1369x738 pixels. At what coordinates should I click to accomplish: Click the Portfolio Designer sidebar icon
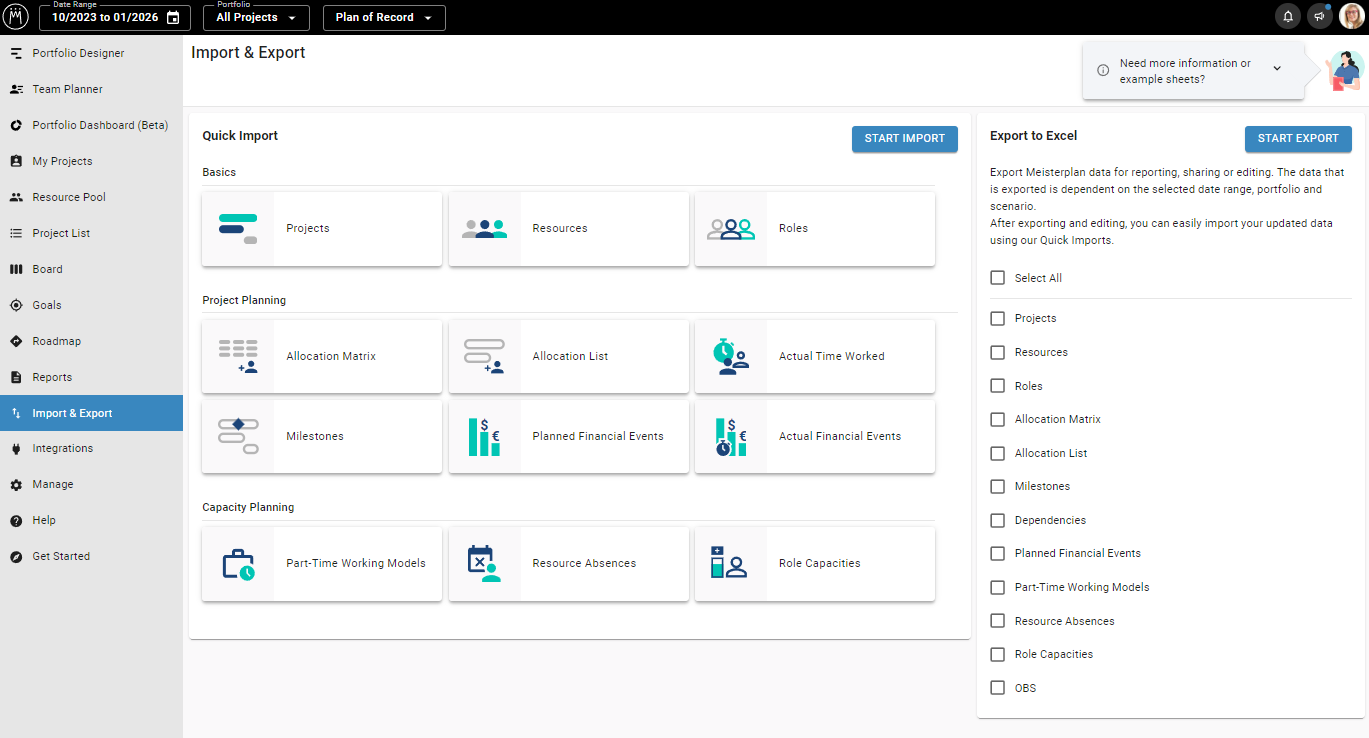pyautogui.click(x=16, y=53)
